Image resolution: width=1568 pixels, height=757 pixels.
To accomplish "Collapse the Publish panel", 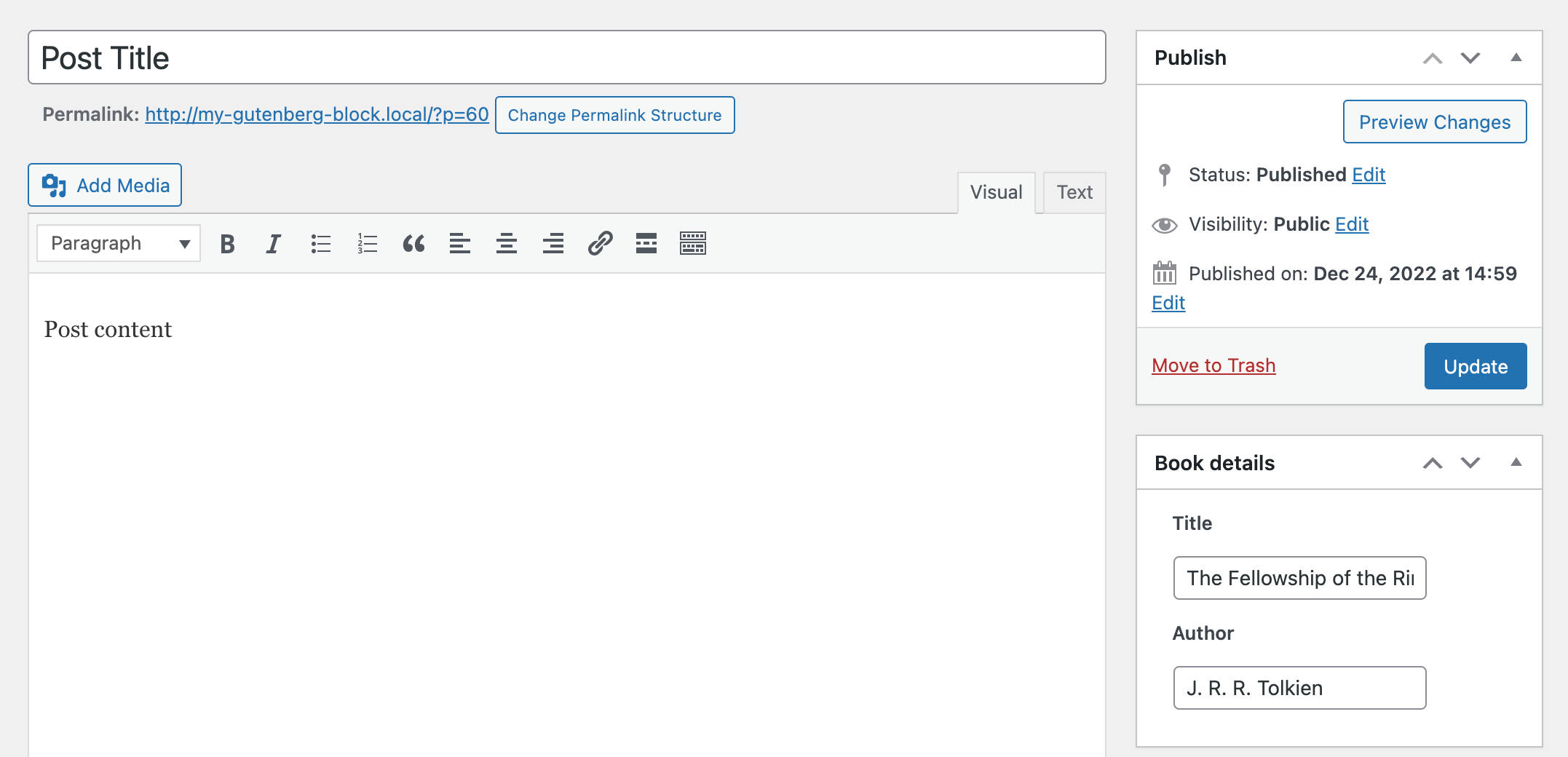I will 1516,58.
